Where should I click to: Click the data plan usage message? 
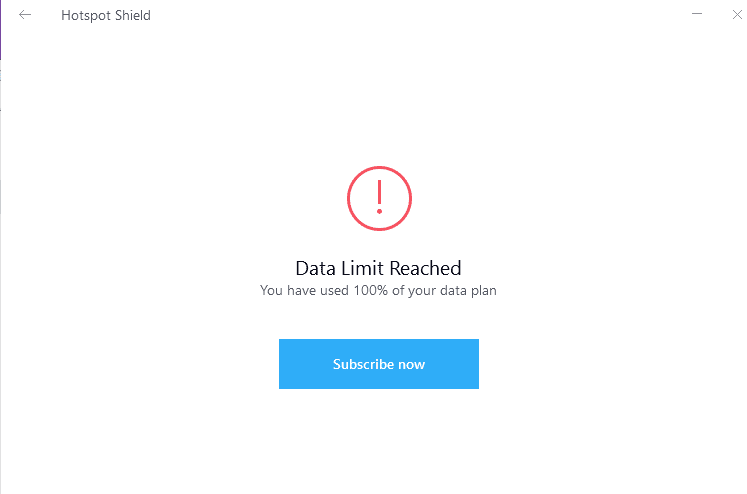[x=378, y=291]
